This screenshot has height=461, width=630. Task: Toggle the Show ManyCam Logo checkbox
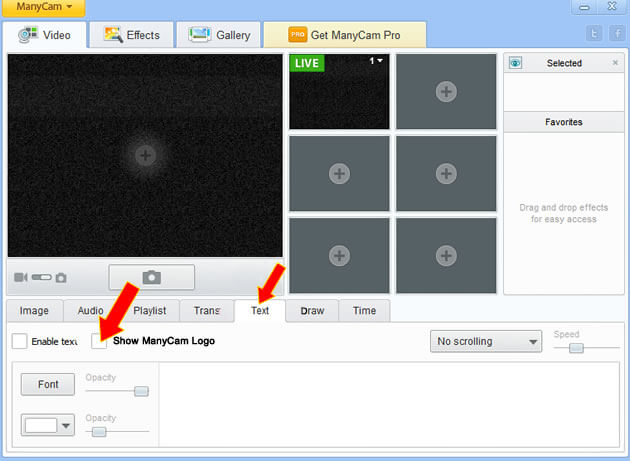coord(99,341)
